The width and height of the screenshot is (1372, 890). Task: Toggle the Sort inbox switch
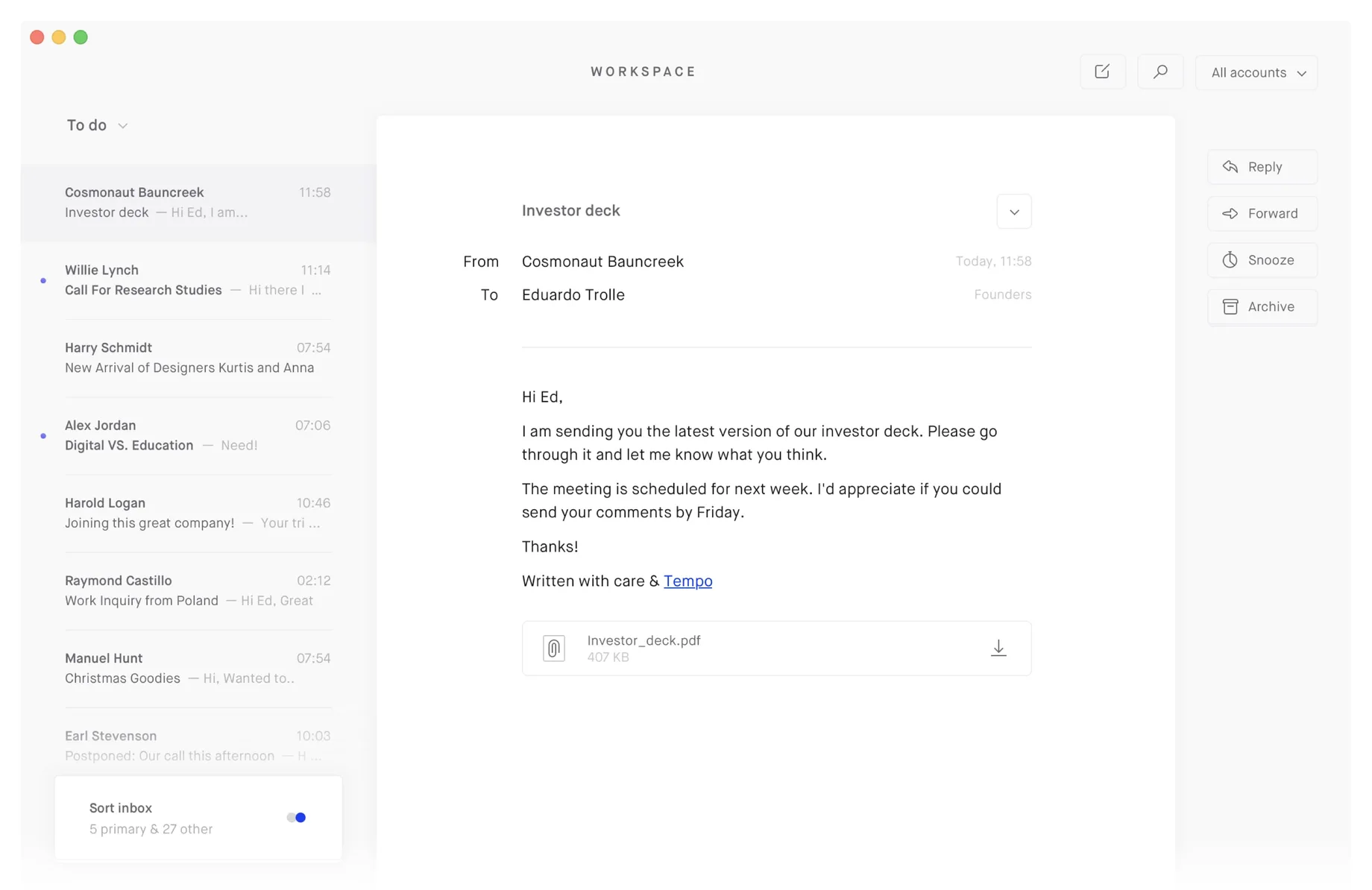[x=296, y=818]
